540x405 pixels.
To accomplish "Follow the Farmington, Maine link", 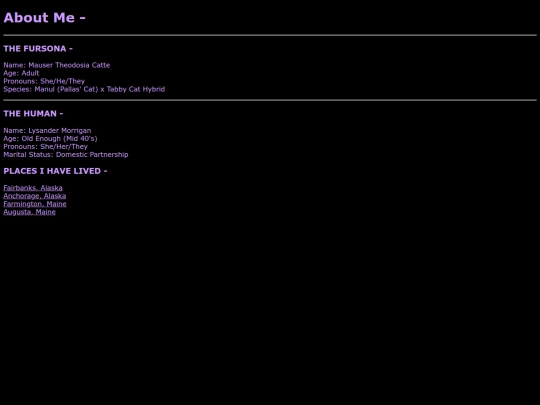I will pyautogui.click(x=35, y=204).
